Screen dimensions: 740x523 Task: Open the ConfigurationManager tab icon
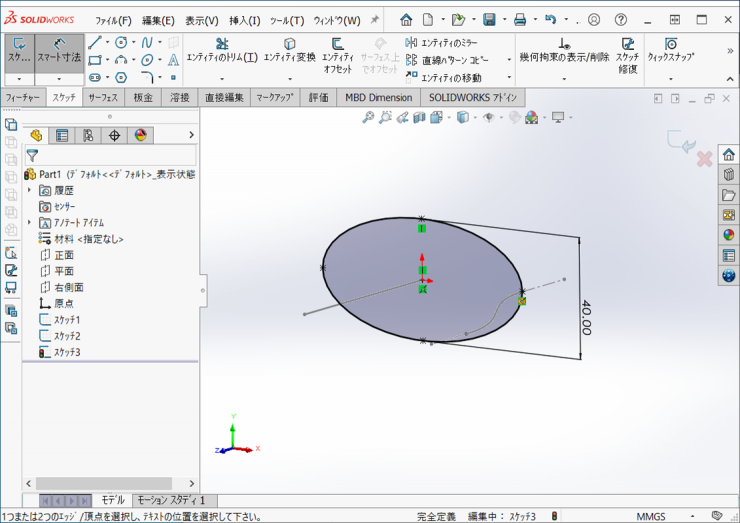(88, 135)
